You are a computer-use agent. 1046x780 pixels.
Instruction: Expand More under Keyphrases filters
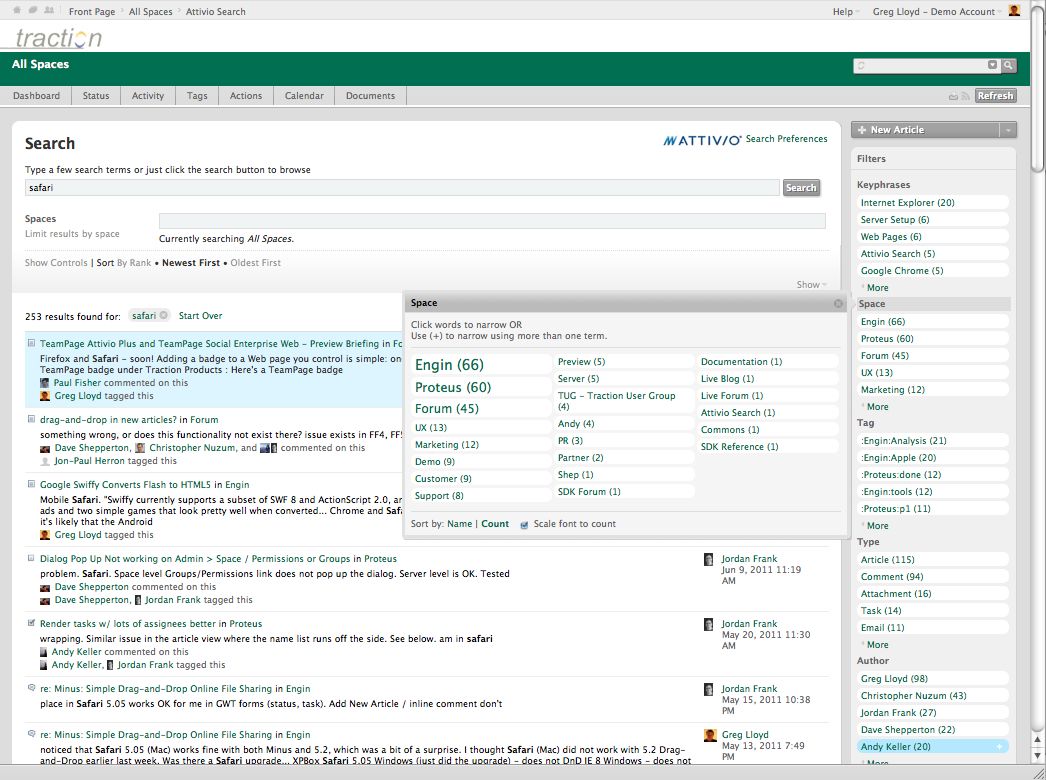point(877,288)
